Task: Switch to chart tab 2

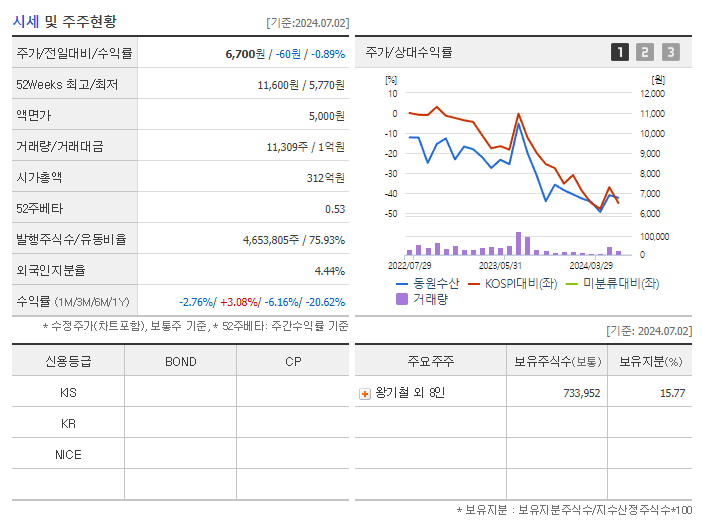Action: pyautogui.click(x=645, y=52)
